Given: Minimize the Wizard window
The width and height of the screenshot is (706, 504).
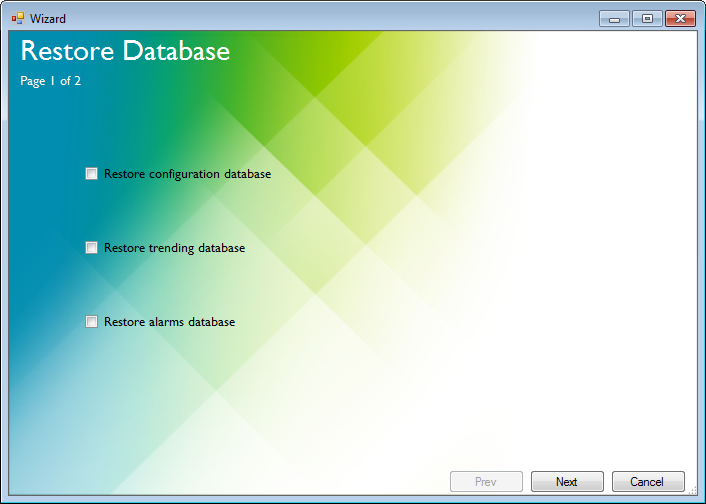Looking at the screenshot, I should coord(614,19).
